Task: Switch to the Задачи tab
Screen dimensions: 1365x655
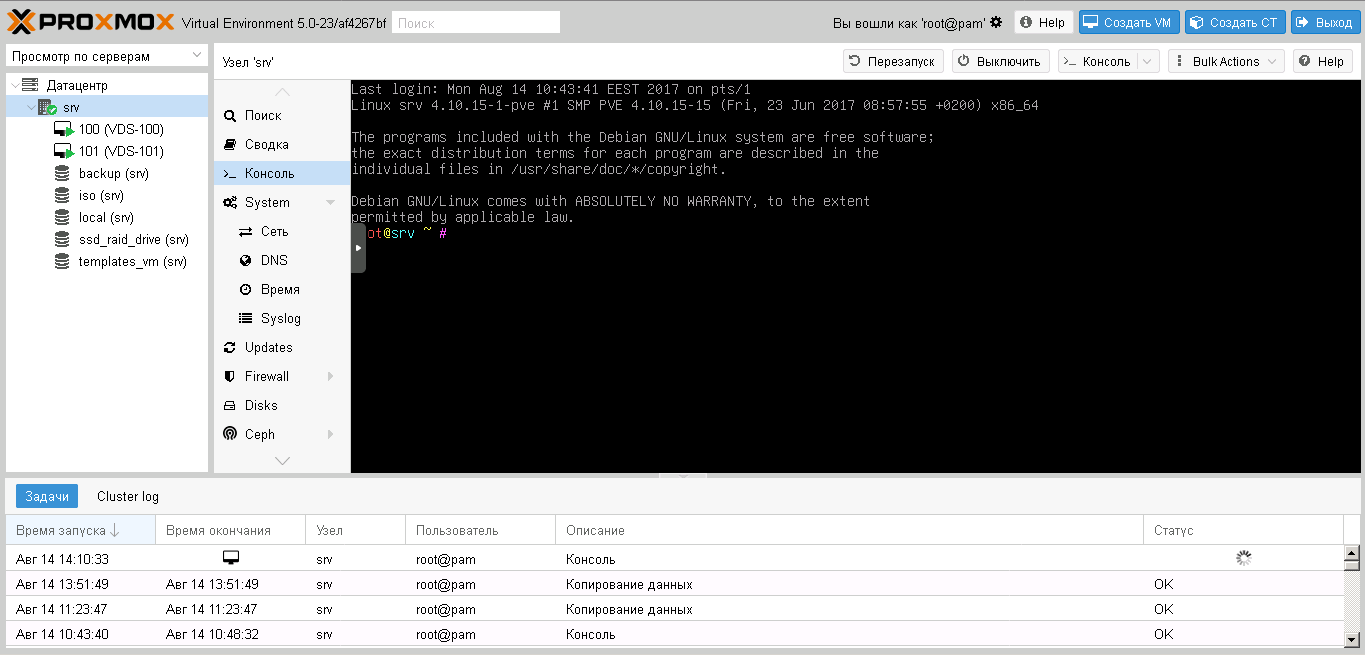Action: (x=47, y=496)
